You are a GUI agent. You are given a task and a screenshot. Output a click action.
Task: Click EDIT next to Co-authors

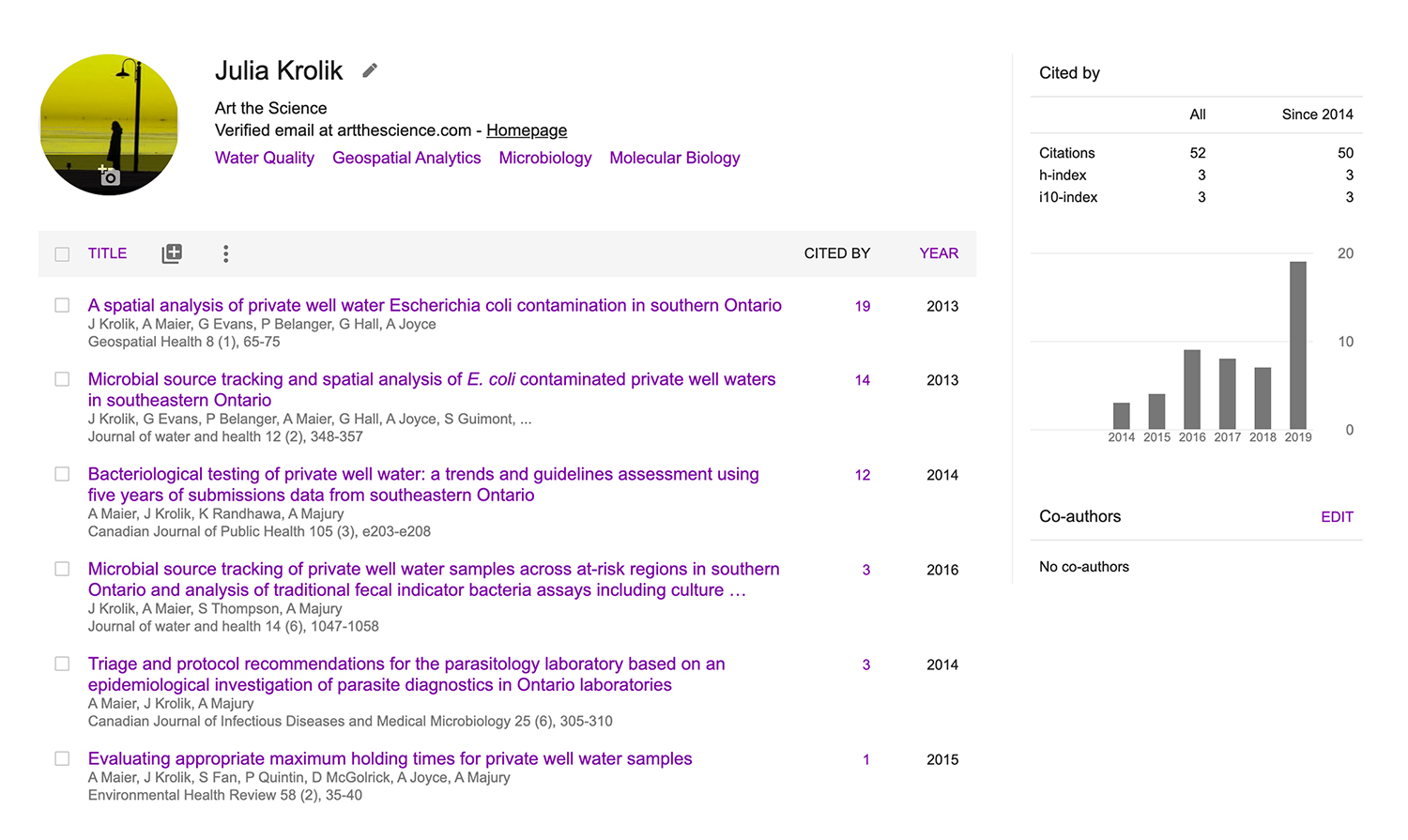pos(1337,517)
